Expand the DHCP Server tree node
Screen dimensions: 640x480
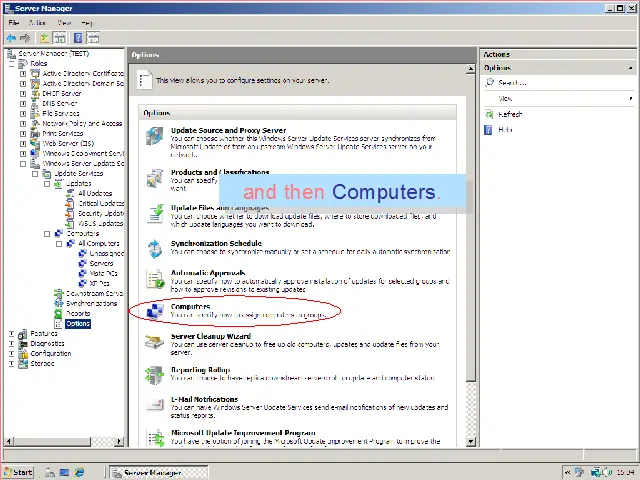coord(23,93)
